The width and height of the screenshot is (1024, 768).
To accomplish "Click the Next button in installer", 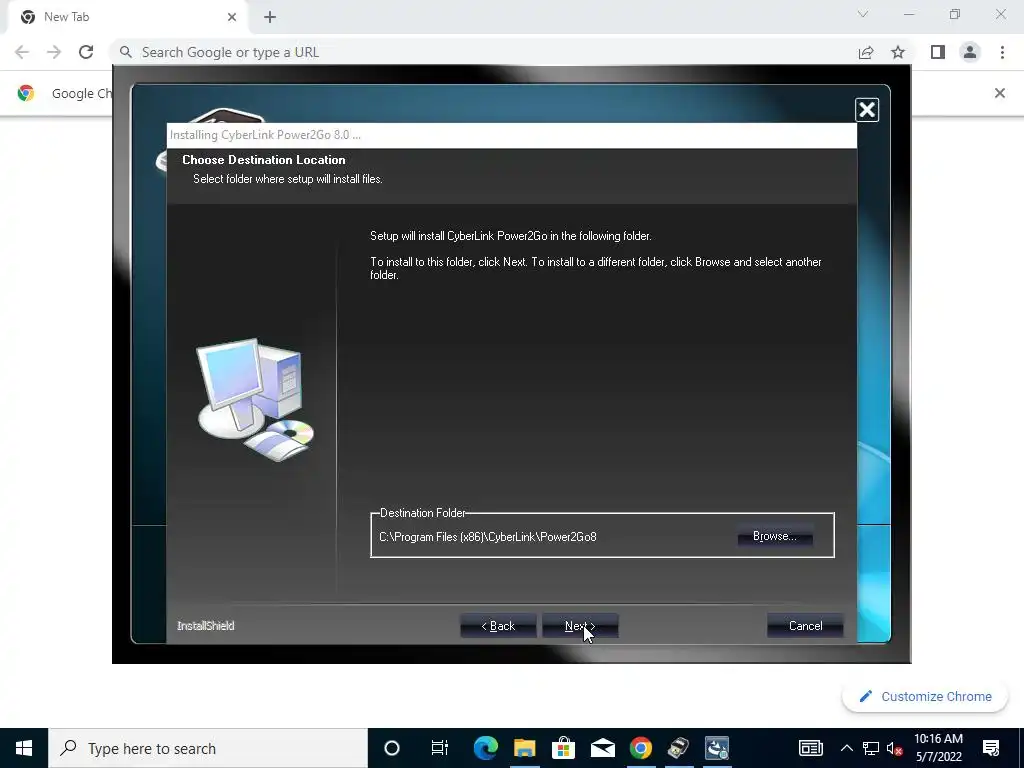I will 580,626.
